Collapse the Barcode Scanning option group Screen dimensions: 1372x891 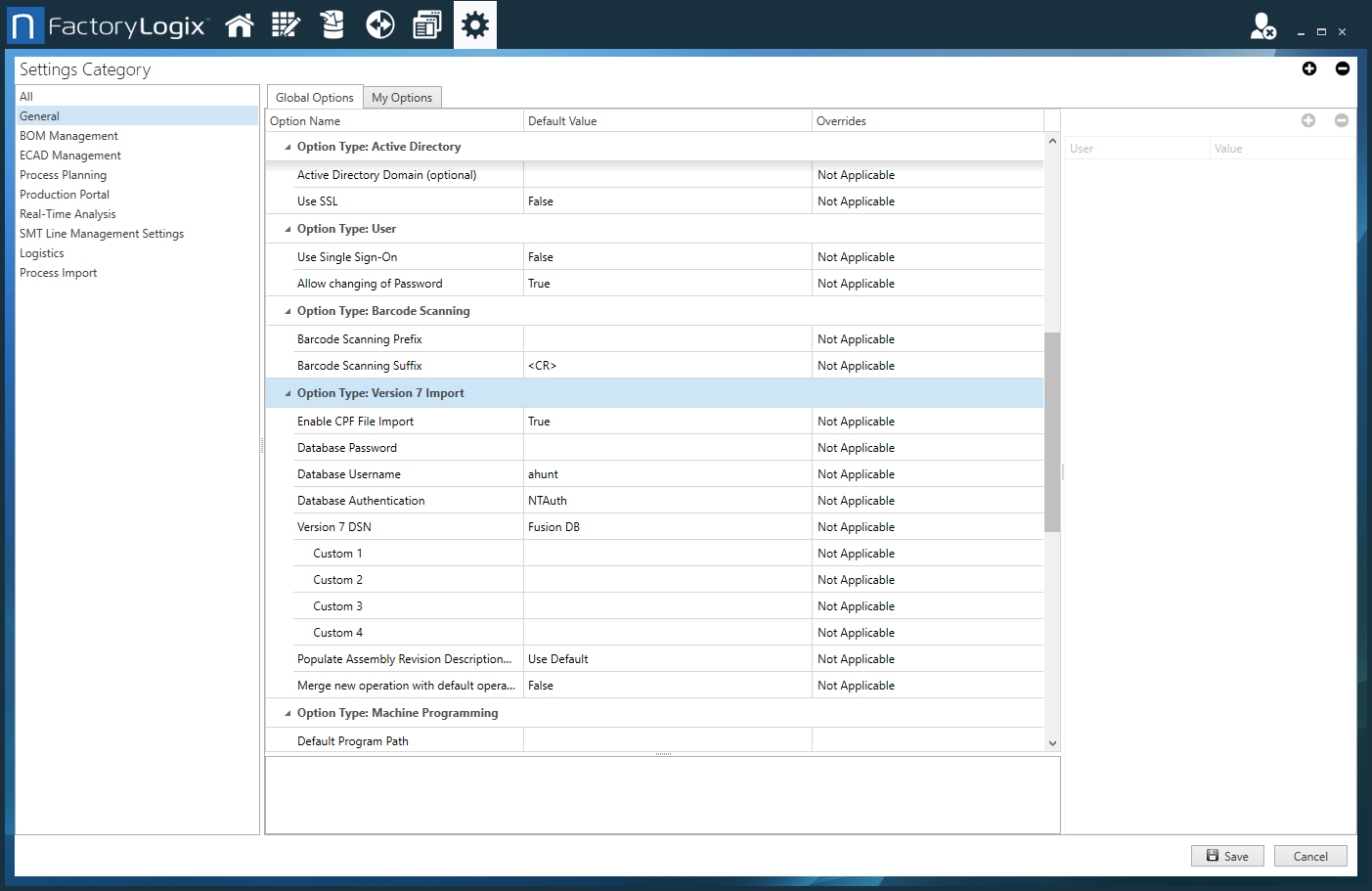pyautogui.click(x=288, y=312)
